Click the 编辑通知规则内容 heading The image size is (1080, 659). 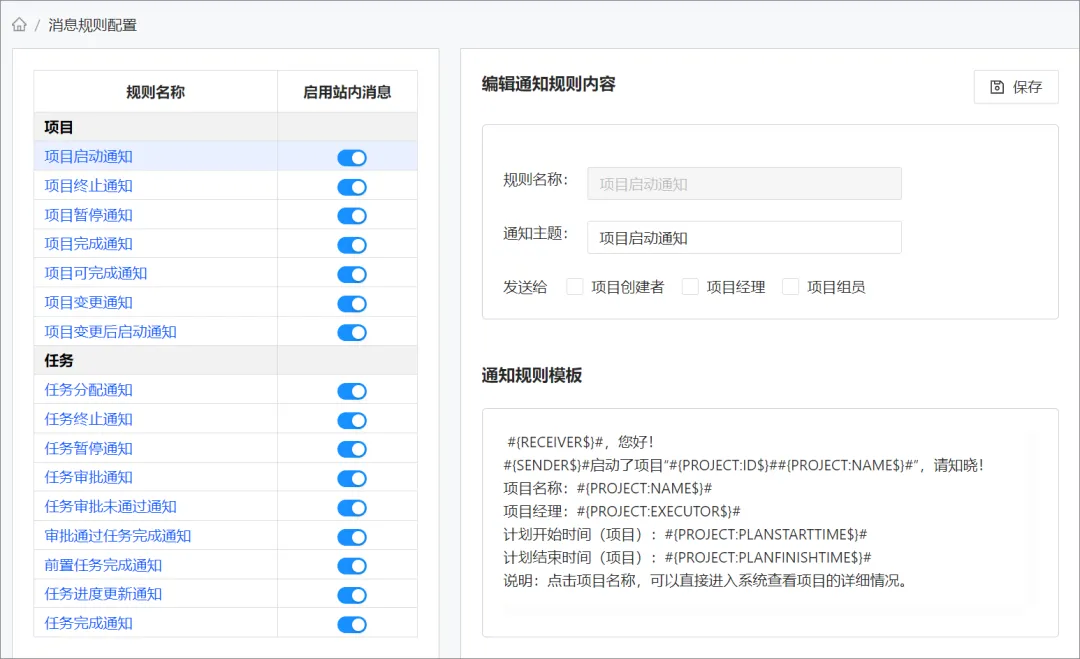[548, 84]
